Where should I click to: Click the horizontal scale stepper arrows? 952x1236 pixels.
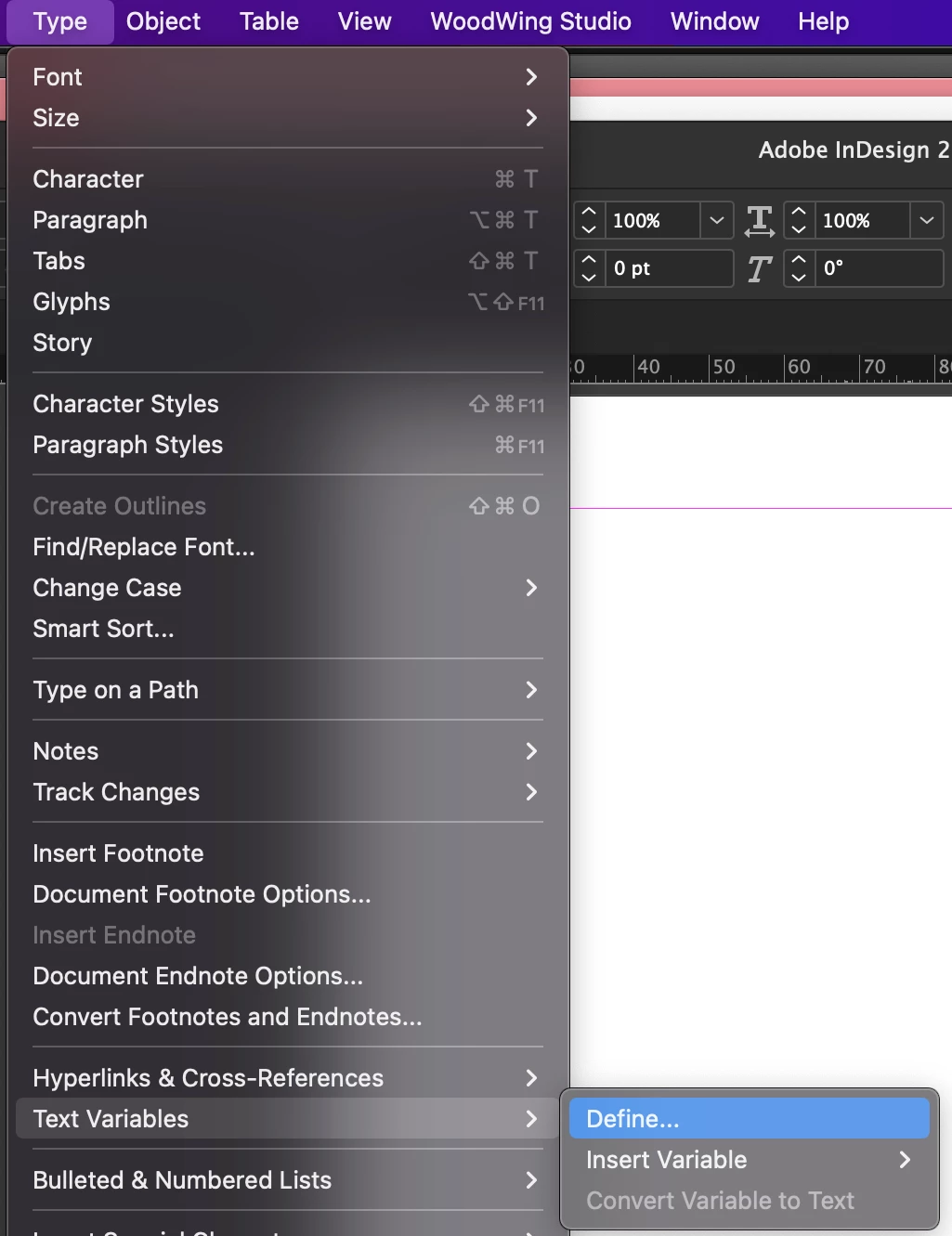click(589, 221)
